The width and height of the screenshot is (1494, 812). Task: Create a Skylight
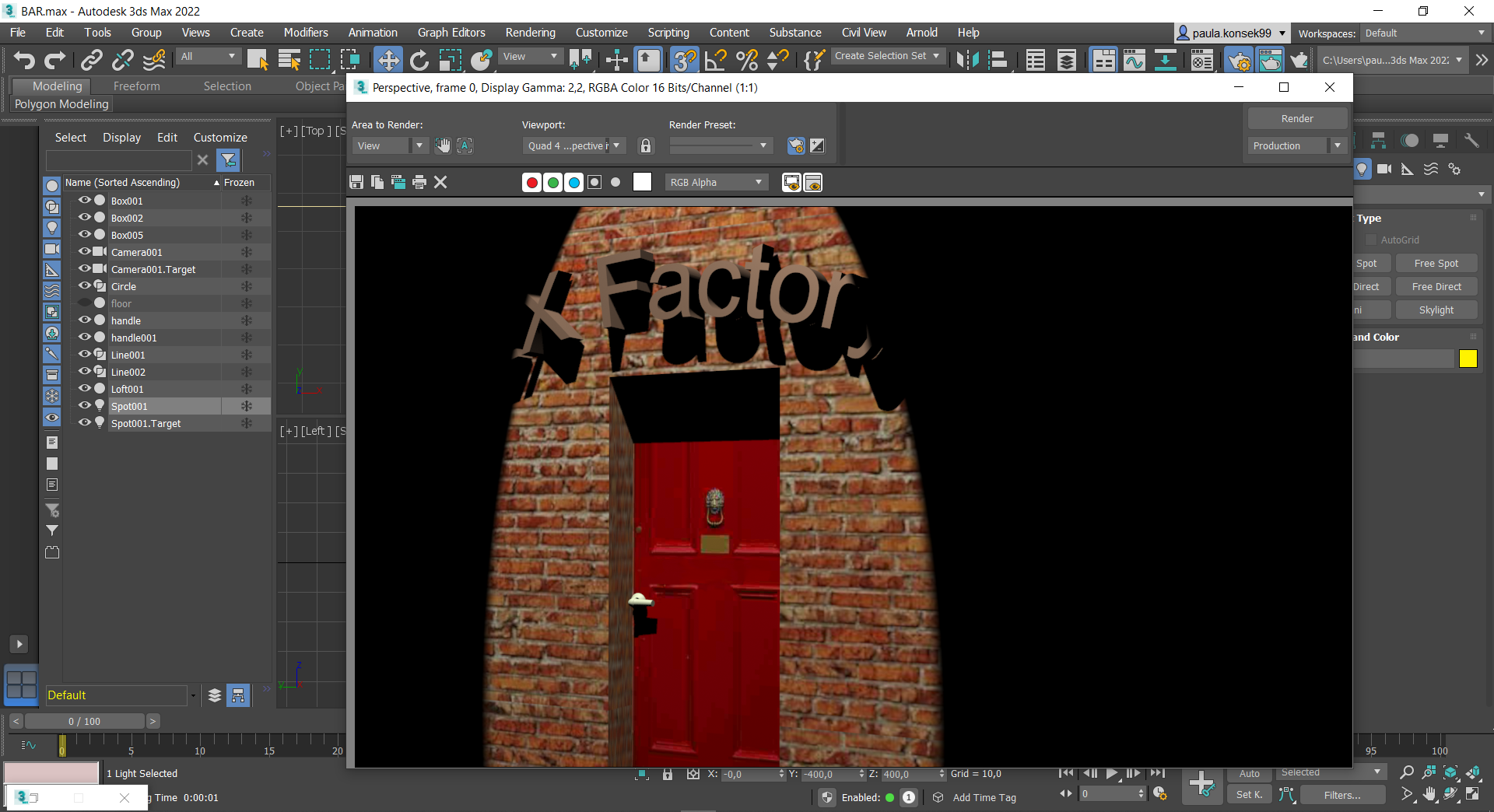tap(1436, 310)
